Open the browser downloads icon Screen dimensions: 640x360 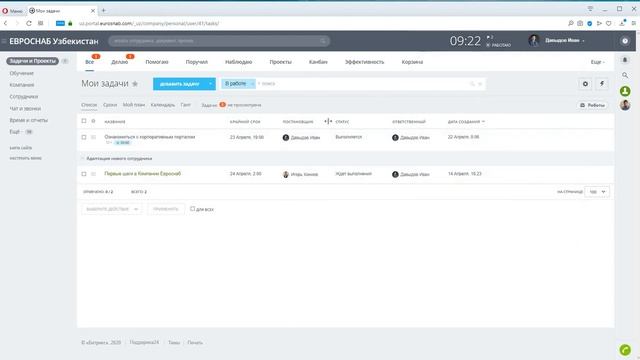click(622, 23)
